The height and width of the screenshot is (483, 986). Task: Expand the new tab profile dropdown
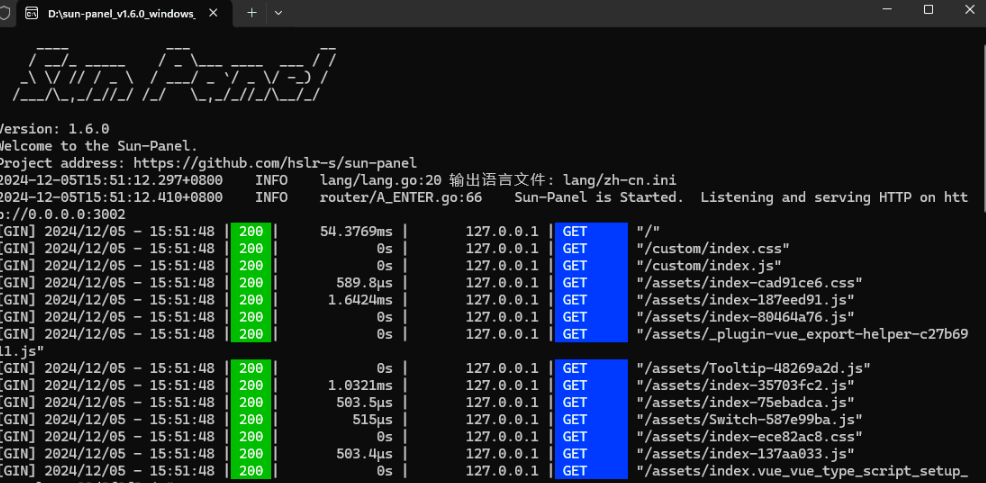pos(279,13)
